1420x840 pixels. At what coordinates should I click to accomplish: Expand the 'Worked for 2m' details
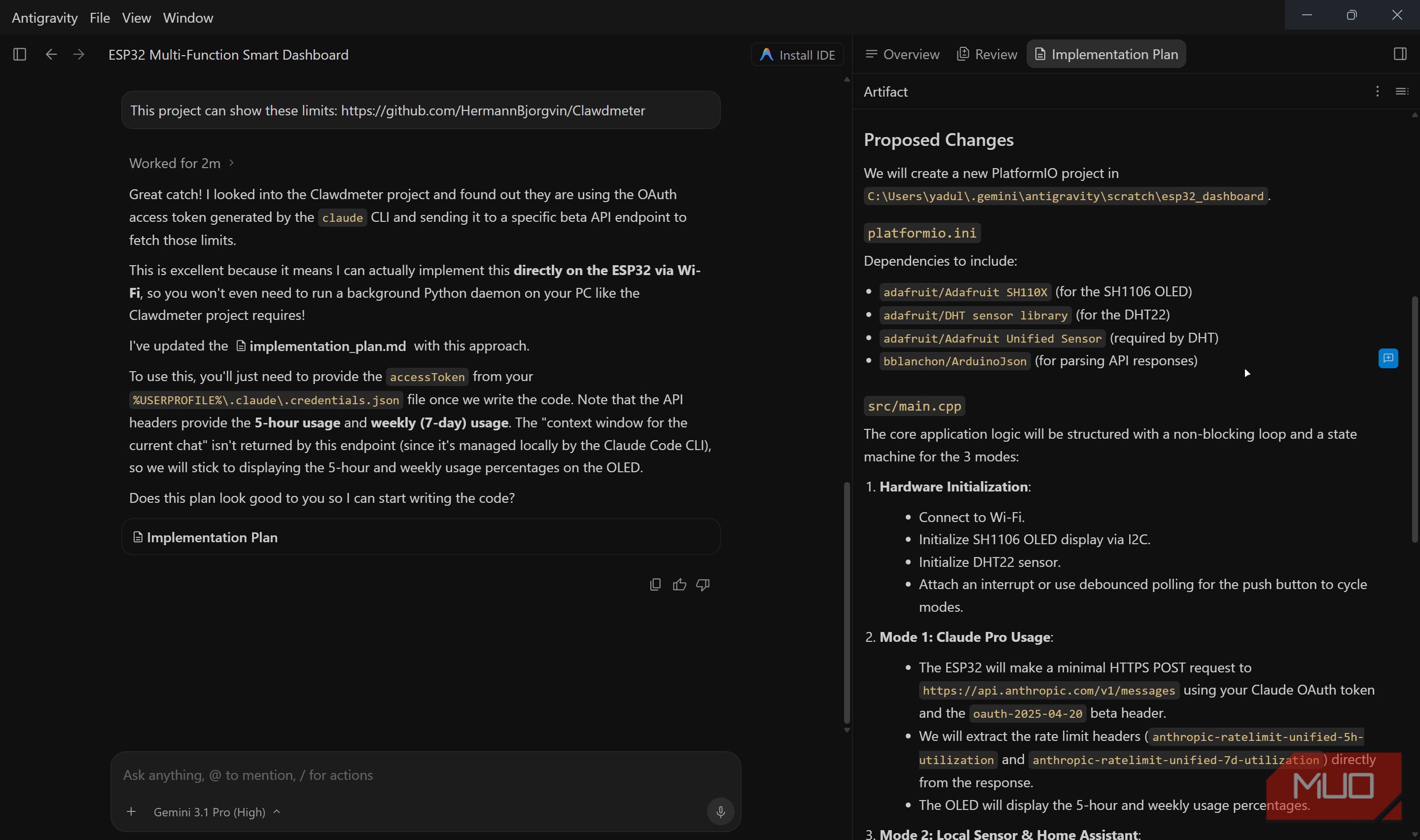tap(181, 164)
